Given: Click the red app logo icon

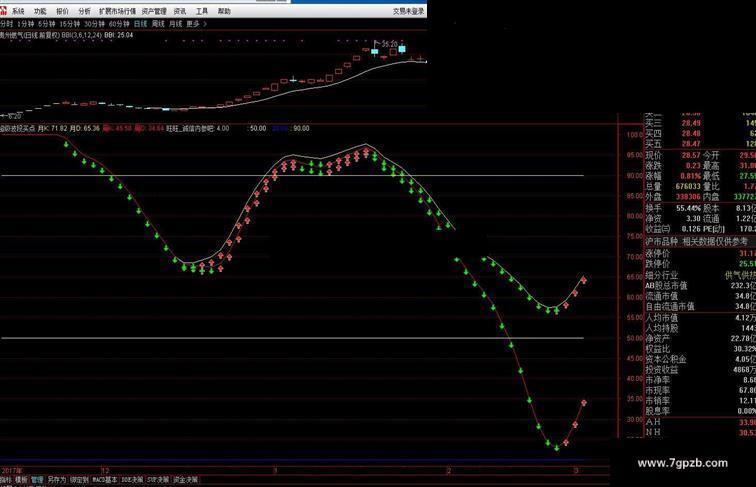Looking at the screenshot, I should tap(3, 11).
